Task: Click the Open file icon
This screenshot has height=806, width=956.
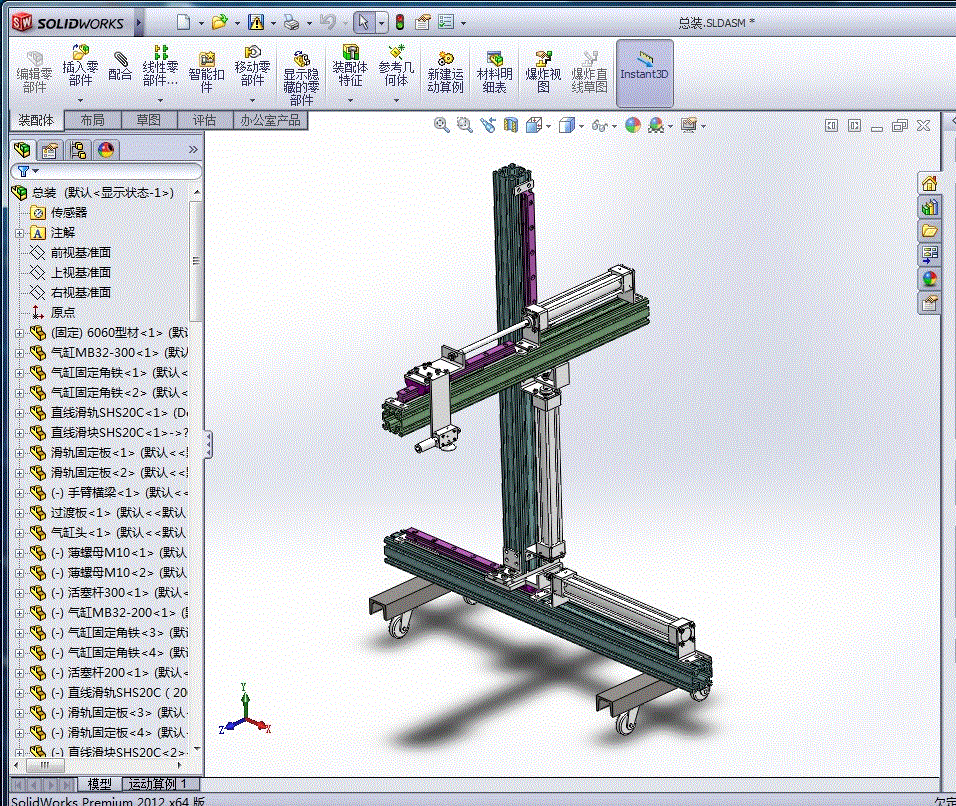Action: point(219,23)
